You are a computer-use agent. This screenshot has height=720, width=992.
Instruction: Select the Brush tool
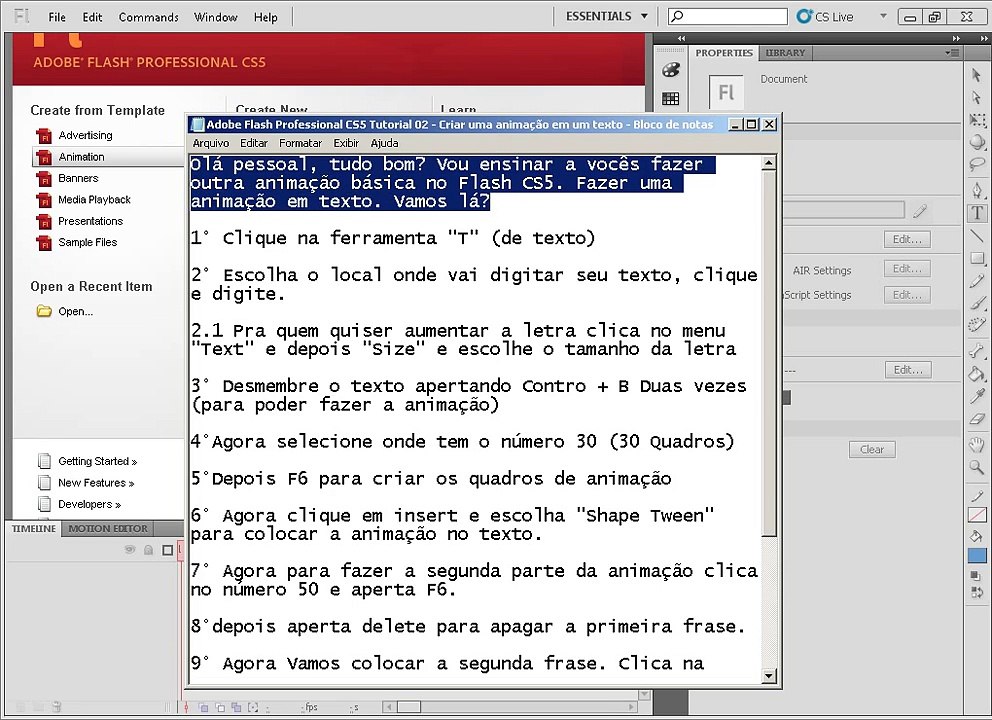point(977,303)
